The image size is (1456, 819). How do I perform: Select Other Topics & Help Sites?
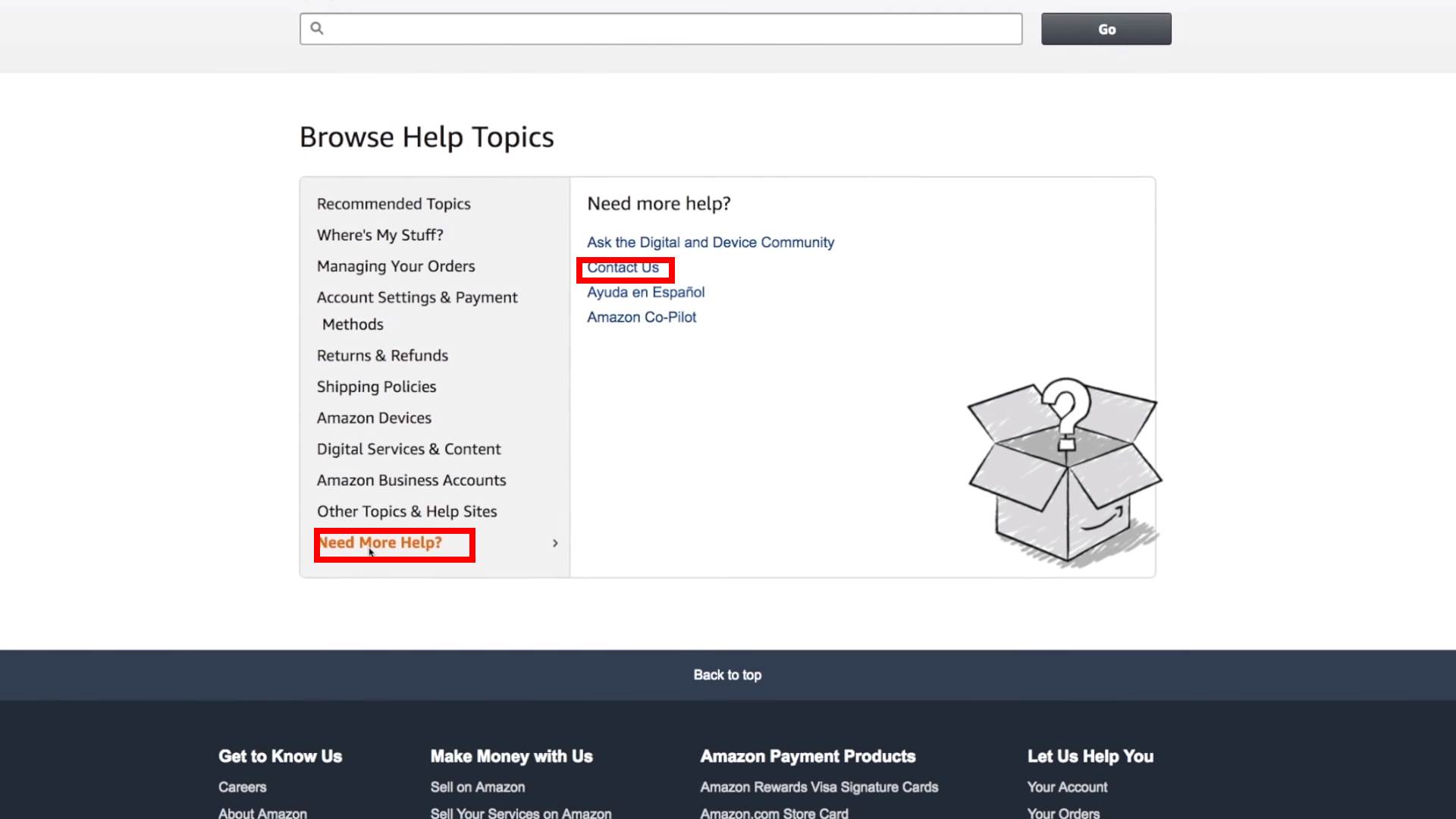click(406, 512)
